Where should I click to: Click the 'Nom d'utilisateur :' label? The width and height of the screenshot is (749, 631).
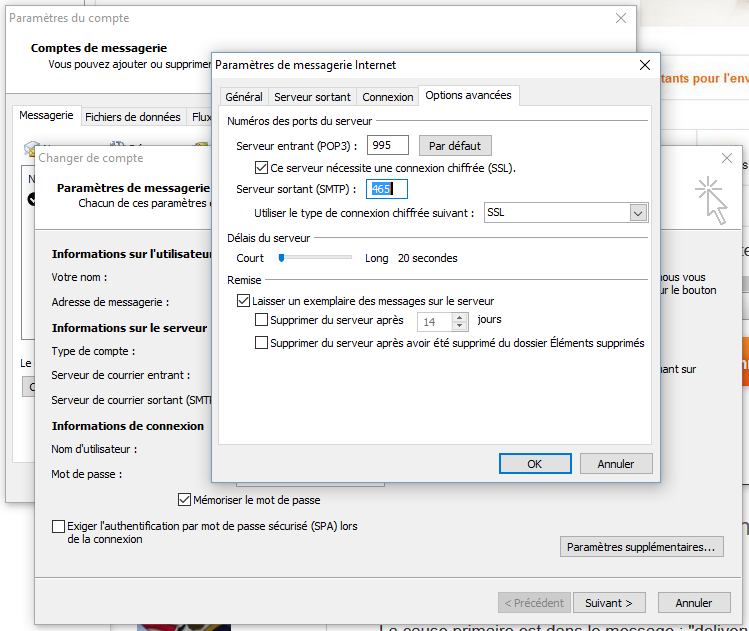(x=94, y=449)
